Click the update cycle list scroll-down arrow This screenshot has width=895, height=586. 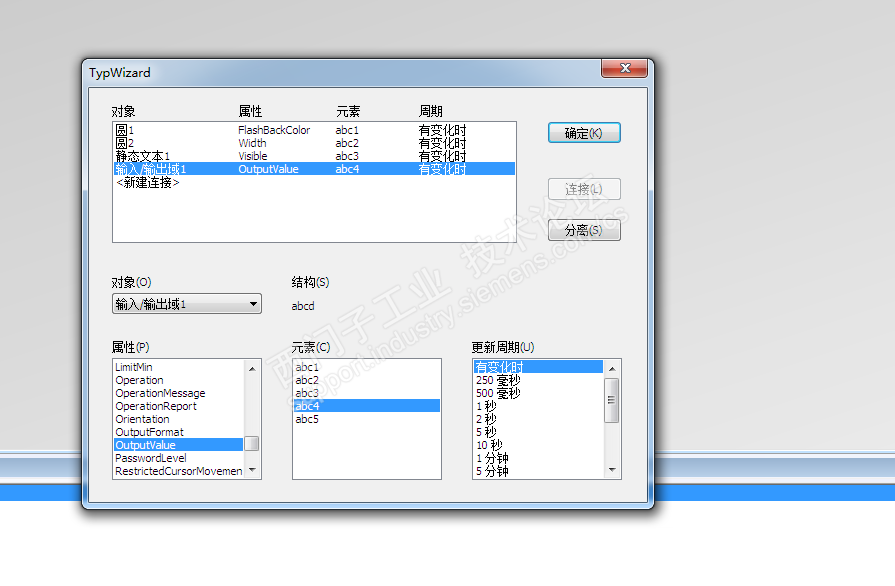click(x=612, y=470)
